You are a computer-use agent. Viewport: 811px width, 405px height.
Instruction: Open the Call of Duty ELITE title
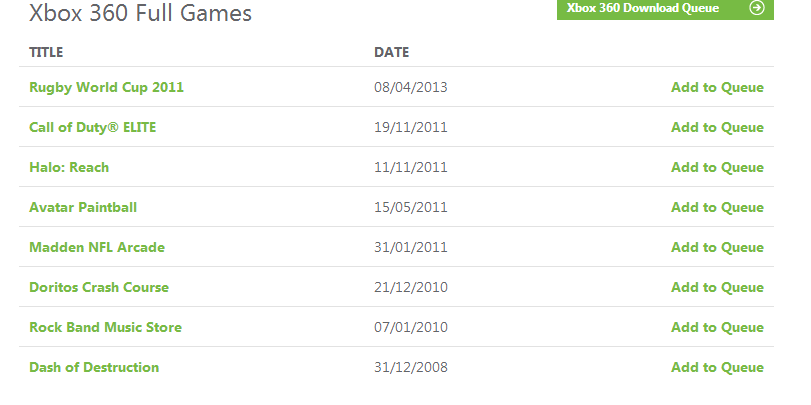(92, 127)
